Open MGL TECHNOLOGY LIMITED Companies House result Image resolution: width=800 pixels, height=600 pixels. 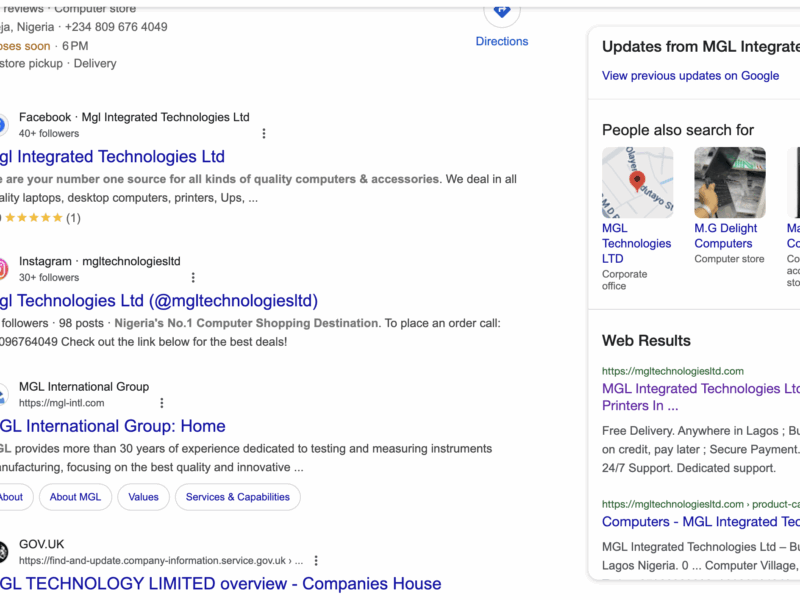220,584
